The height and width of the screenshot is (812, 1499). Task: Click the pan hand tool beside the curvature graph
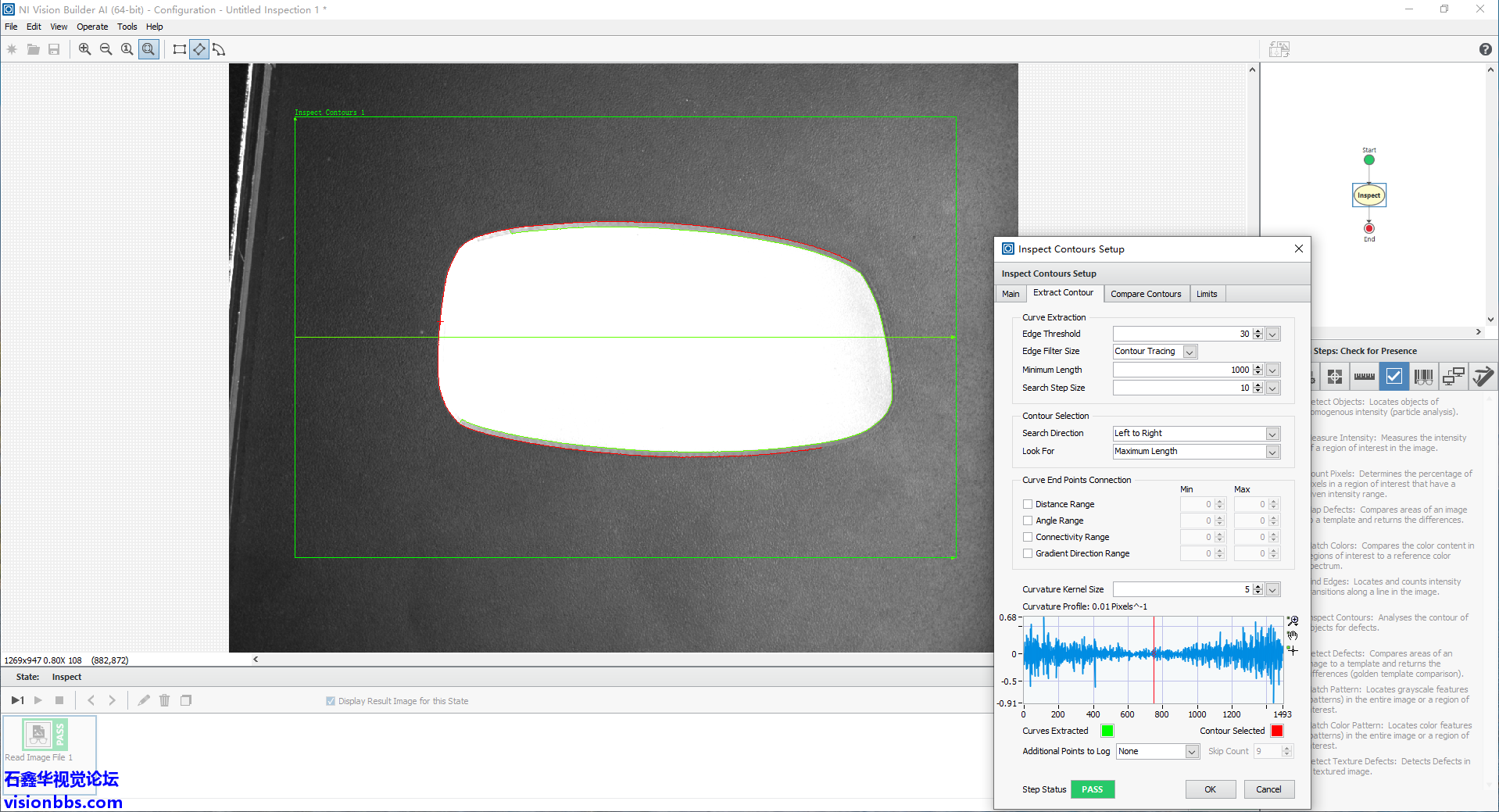click(1293, 635)
